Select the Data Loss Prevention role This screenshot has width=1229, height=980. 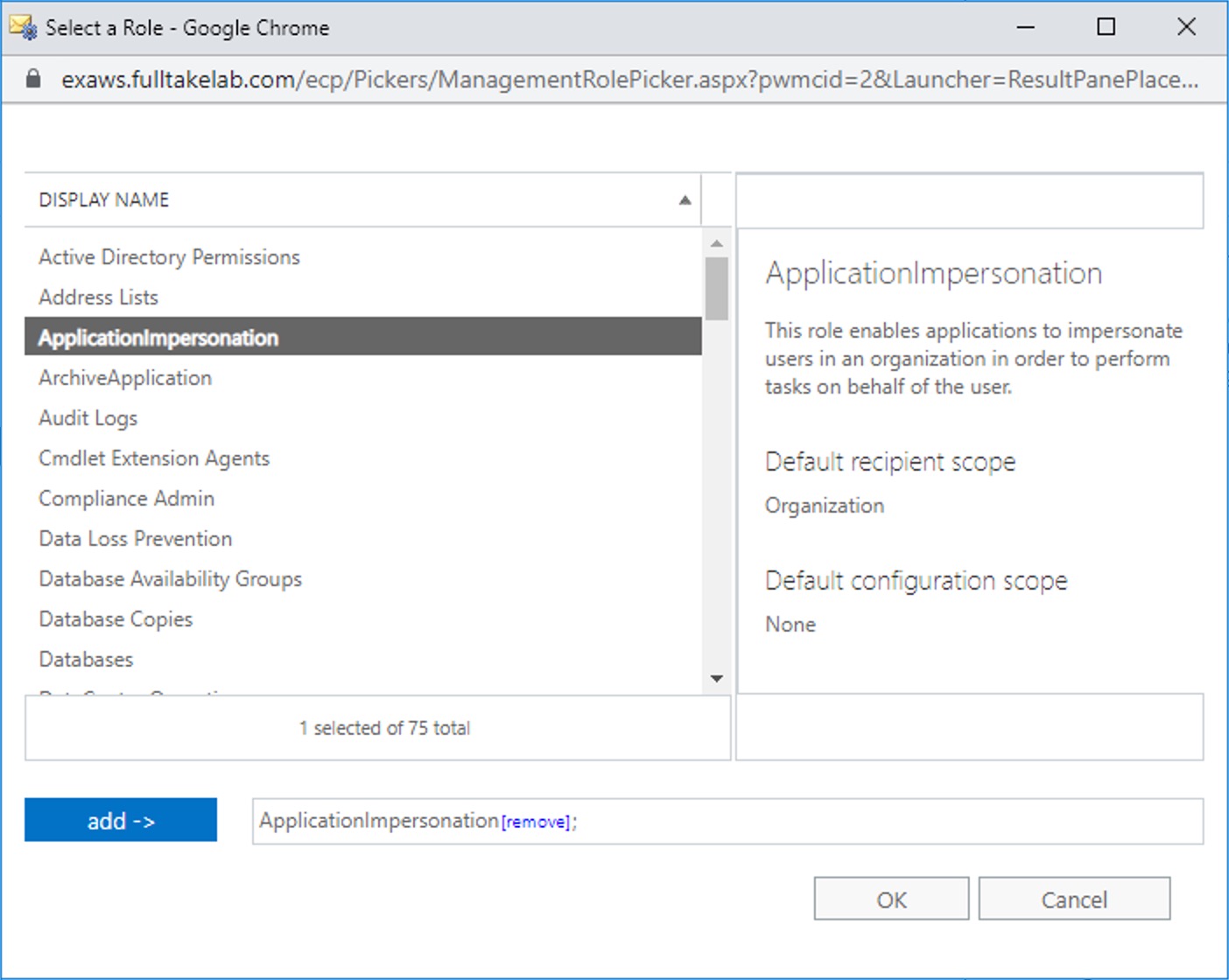point(135,538)
